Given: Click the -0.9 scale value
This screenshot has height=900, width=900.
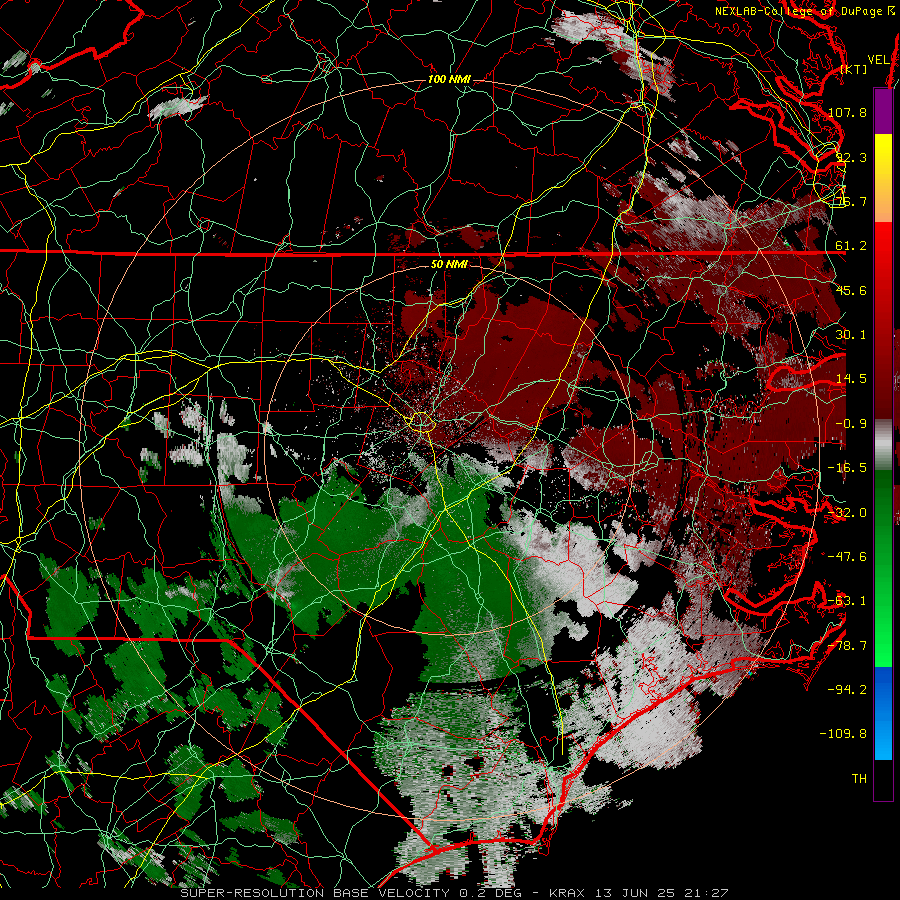Looking at the screenshot, I should coord(851,424).
